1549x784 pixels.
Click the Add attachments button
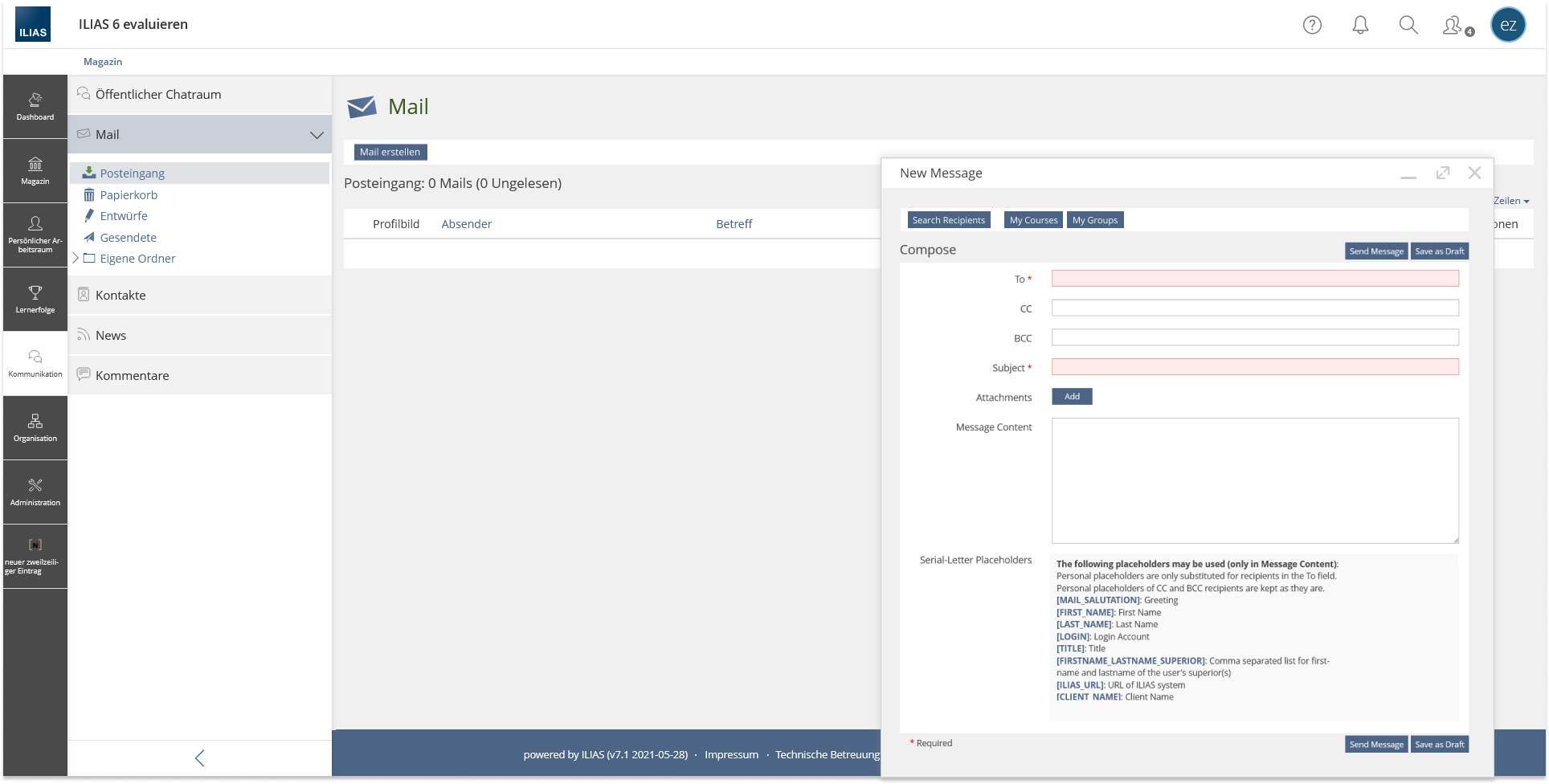coord(1072,397)
